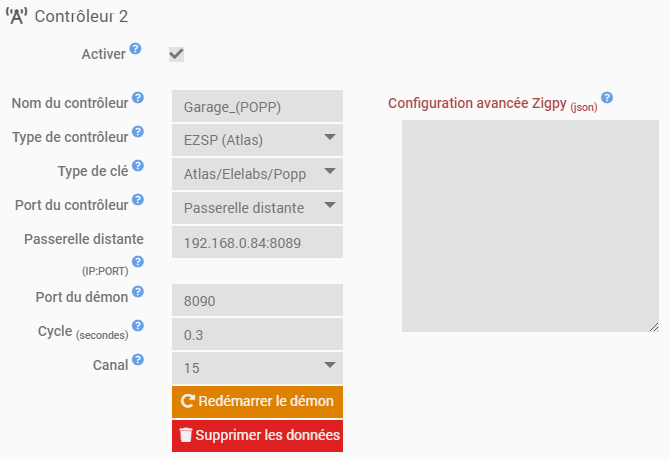670x460 pixels.
Task: Click help icon beside Cycle (secondes)
Action: tap(138, 326)
